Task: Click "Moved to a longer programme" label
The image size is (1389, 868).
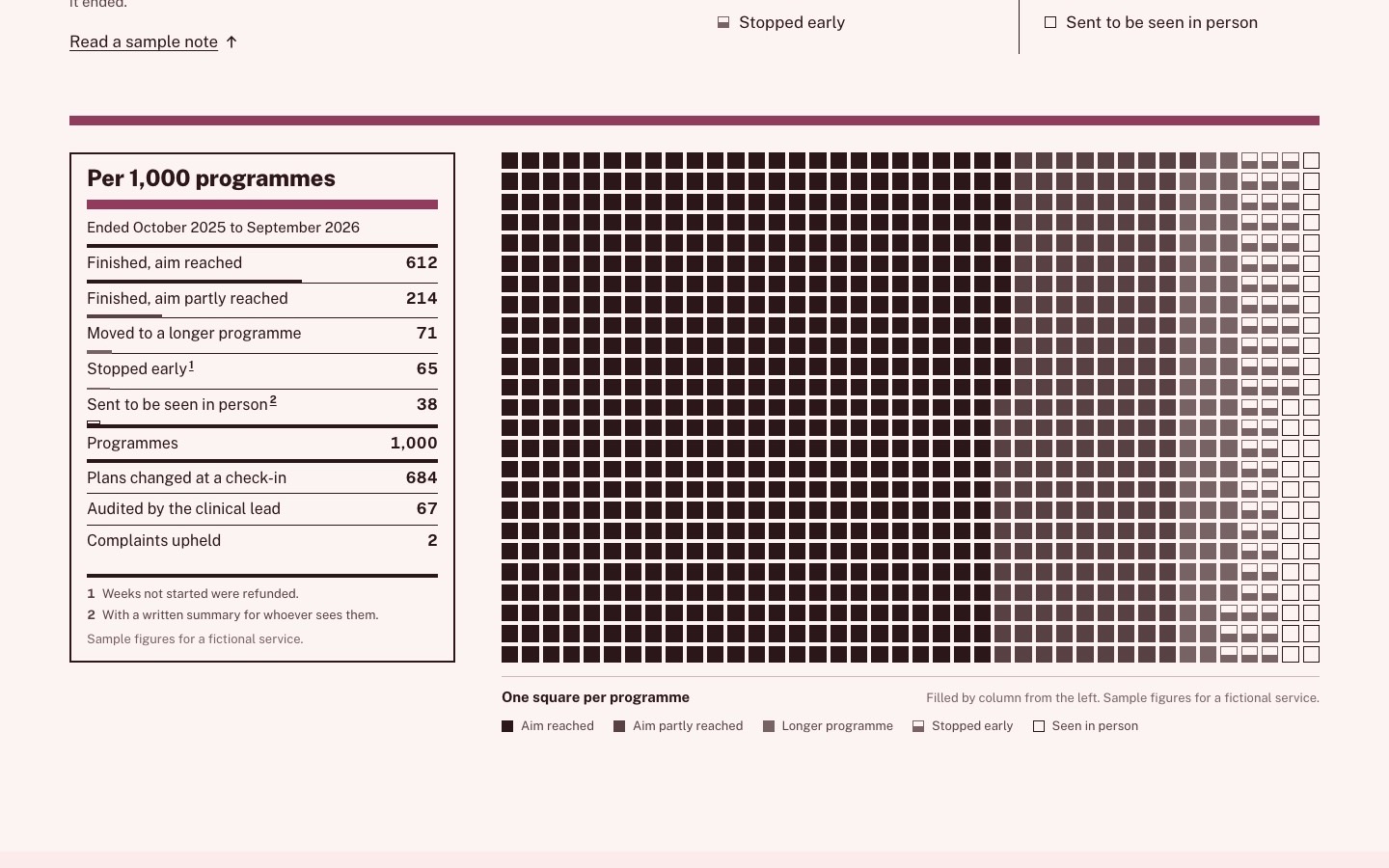Action: click(x=194, y=334)
